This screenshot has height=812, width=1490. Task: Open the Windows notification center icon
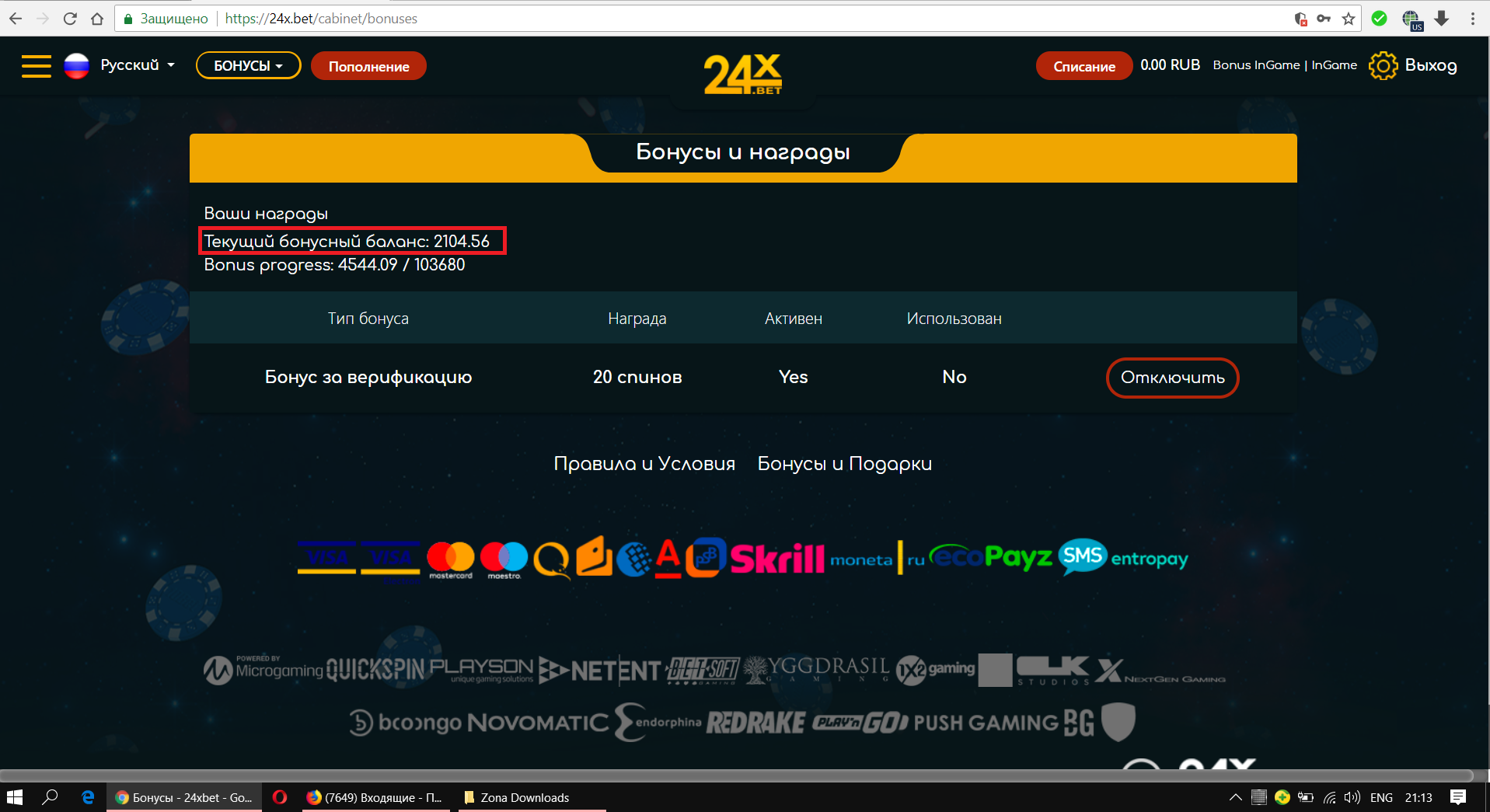pos(1458,797)
